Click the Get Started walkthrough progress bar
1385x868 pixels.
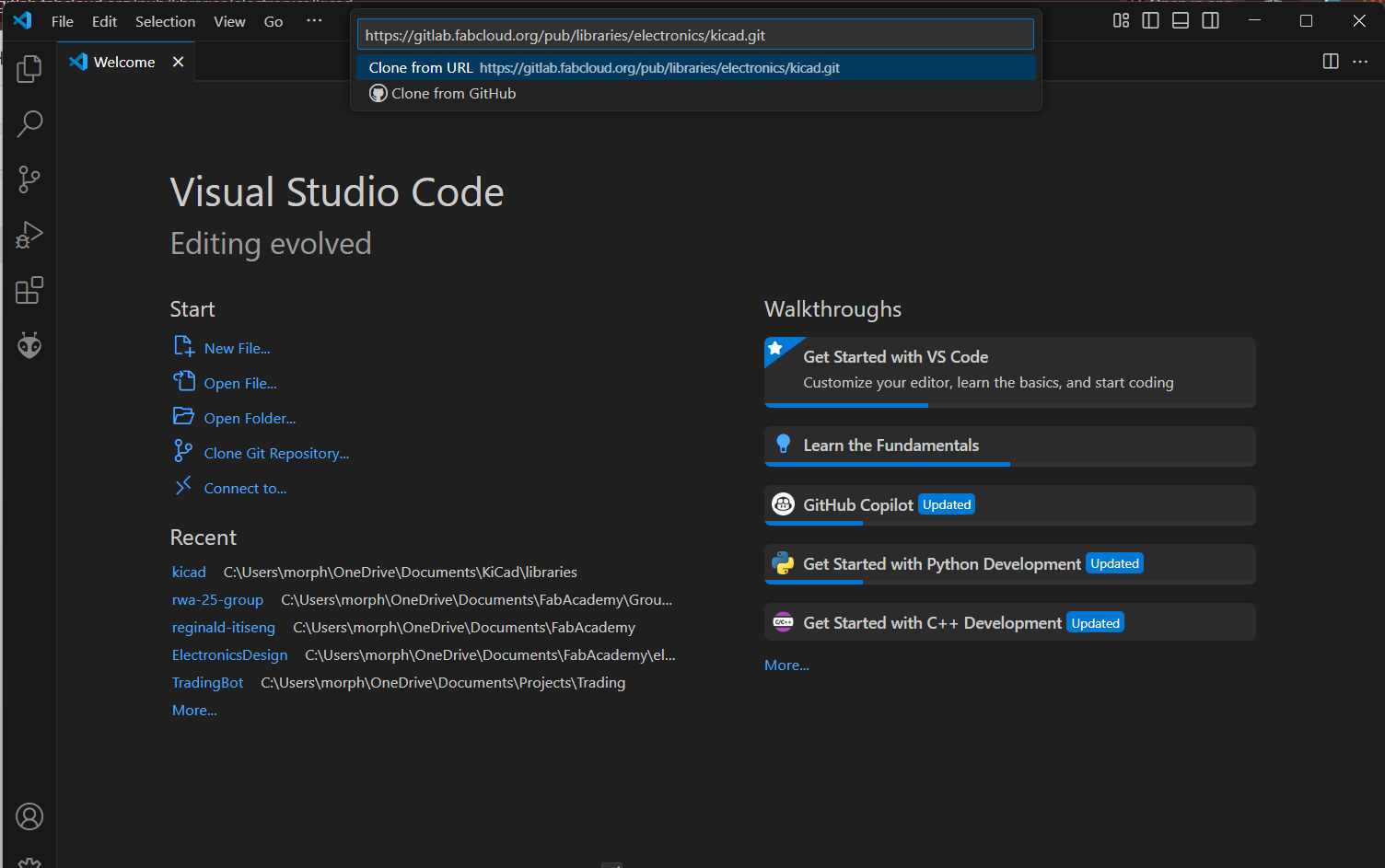click(x=845, y=405)
